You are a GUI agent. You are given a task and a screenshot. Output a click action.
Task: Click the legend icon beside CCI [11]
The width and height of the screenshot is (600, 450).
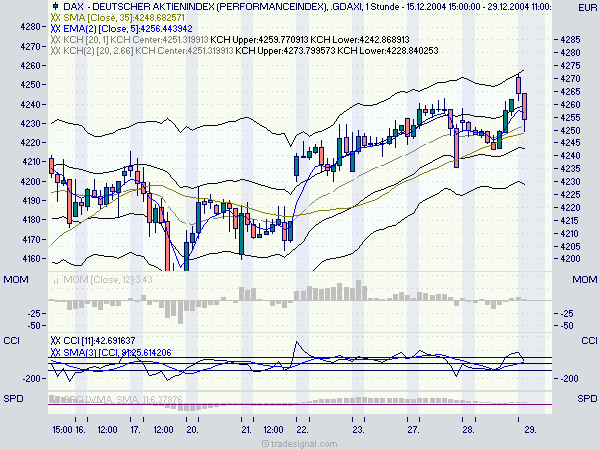pos(55,341)
